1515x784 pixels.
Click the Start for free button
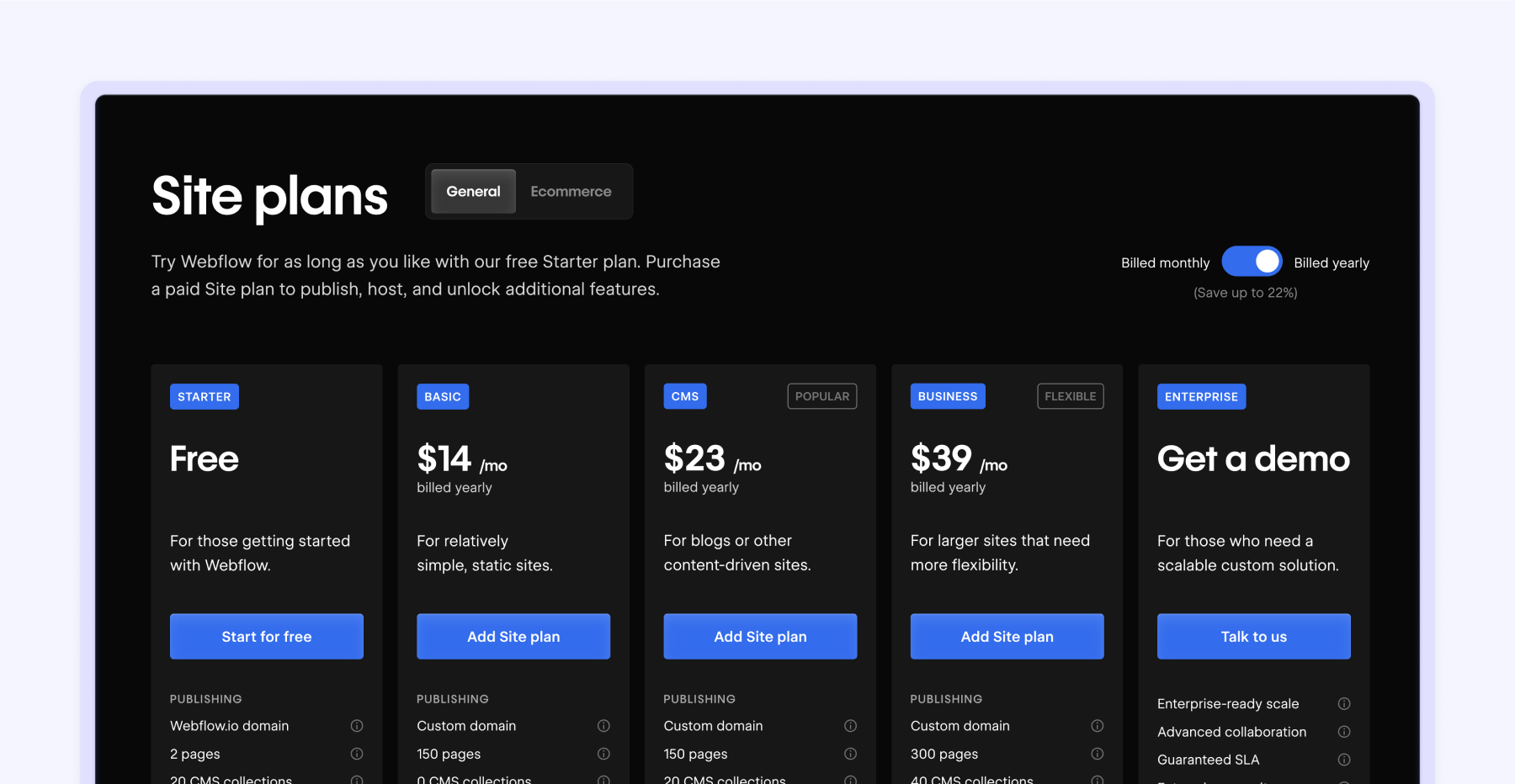(267, 637)
